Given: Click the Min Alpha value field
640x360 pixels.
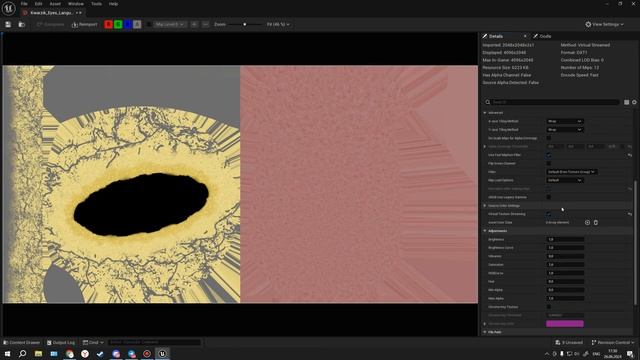Looking at the screenshot, I should click(x=565, y=290).
